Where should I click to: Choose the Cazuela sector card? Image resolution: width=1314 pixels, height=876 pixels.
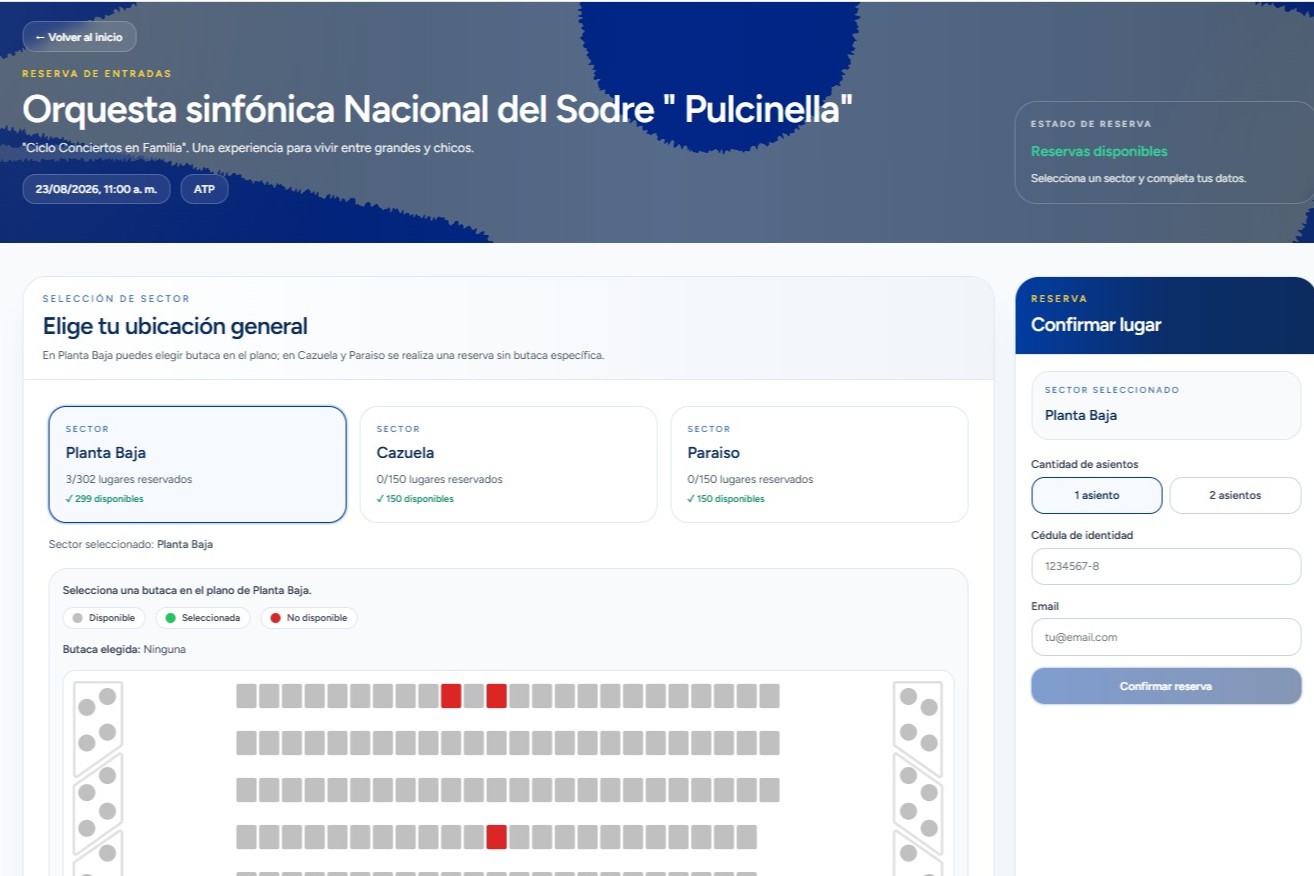[x=508, y=464]
